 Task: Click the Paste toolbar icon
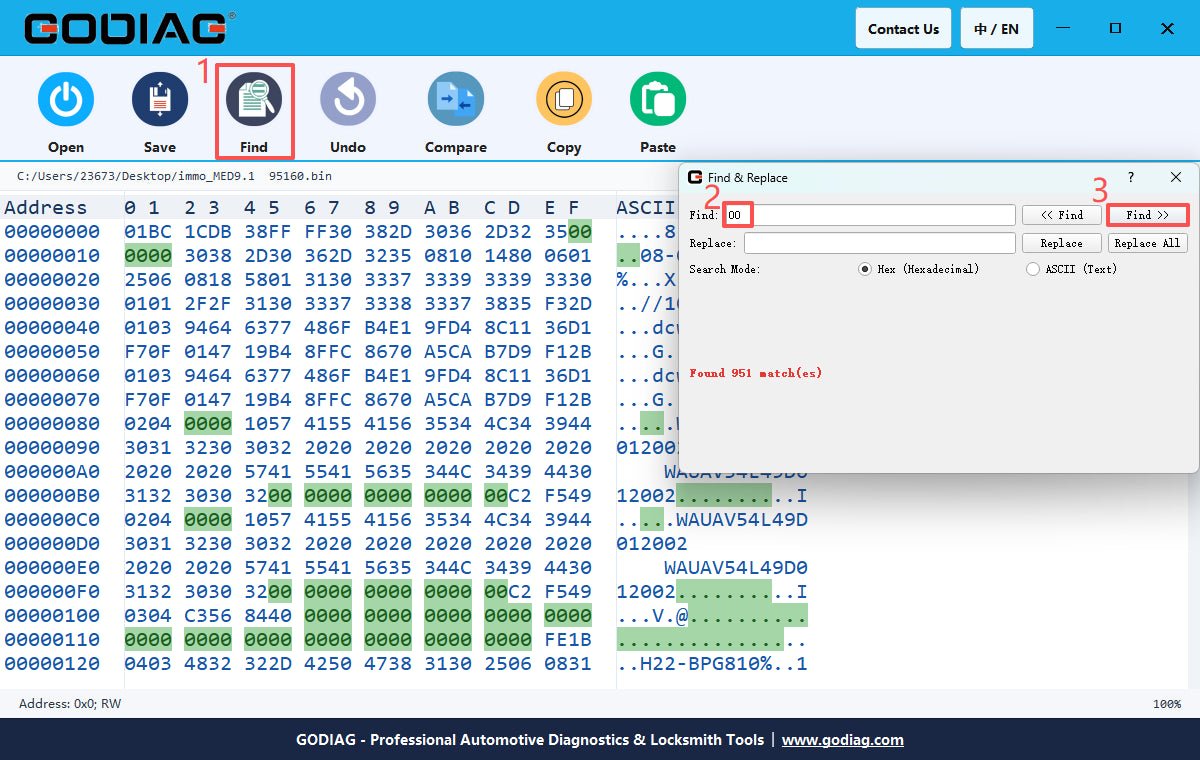[x=658, y=100]
